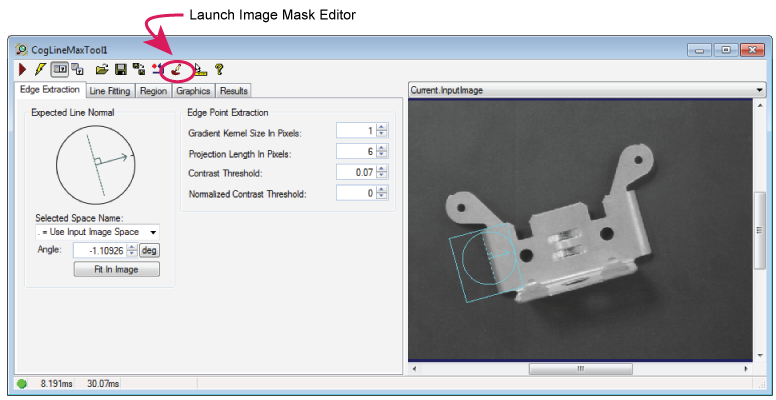This screenshot has height=400, width=776.
Task: Switch to the Line Fitting tab
Action: (109, 90)
